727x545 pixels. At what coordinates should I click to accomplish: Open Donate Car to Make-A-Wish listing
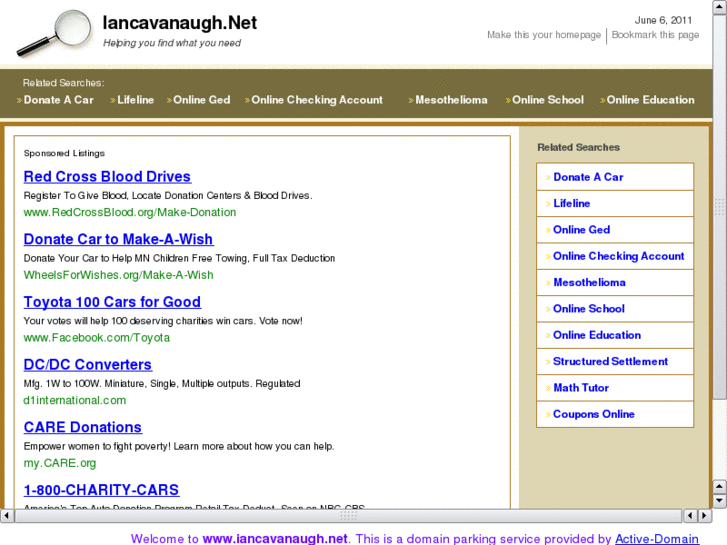(119, 239)
